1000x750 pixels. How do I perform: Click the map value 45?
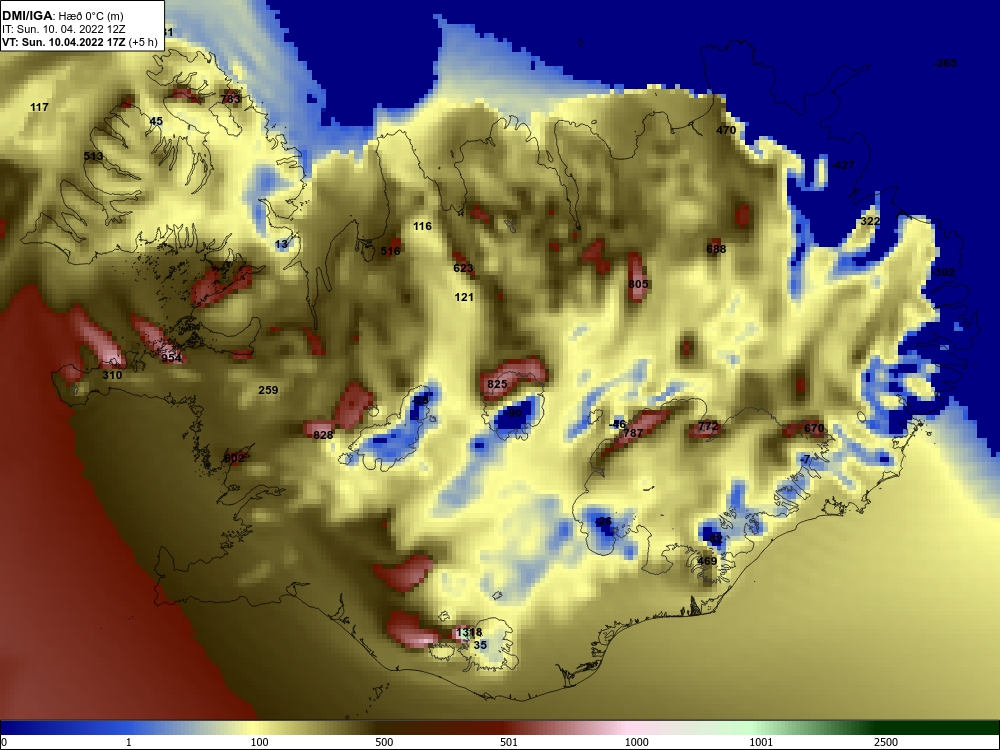point(156,121)
